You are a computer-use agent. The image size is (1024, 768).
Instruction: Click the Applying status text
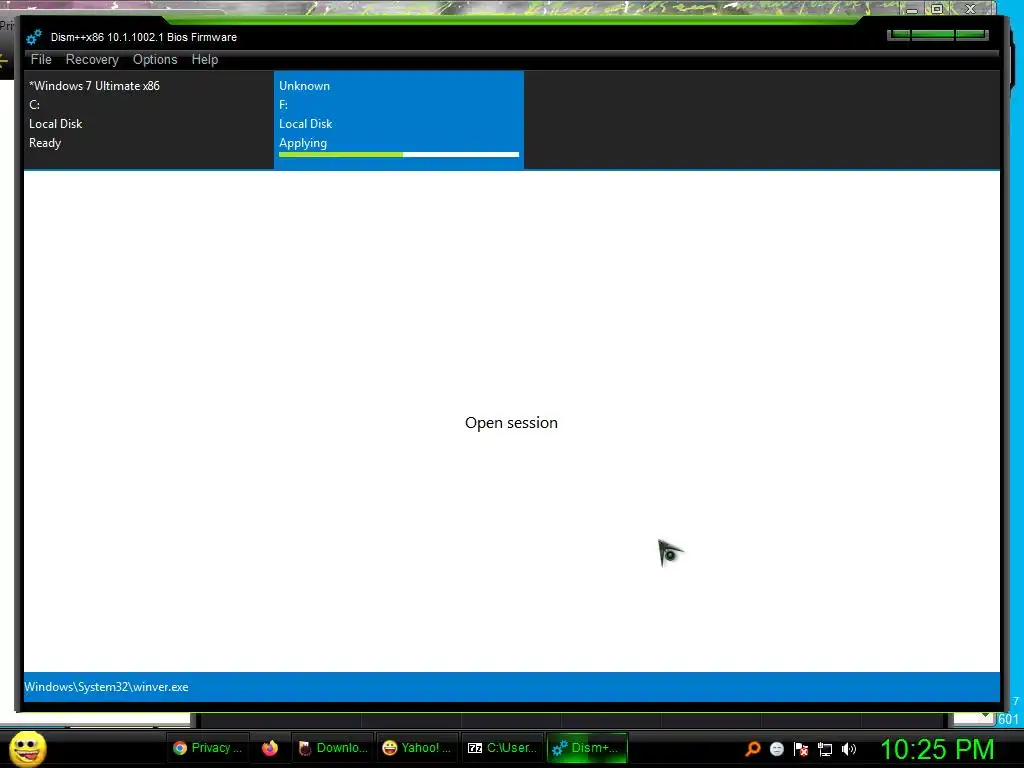tap(303, 143)
